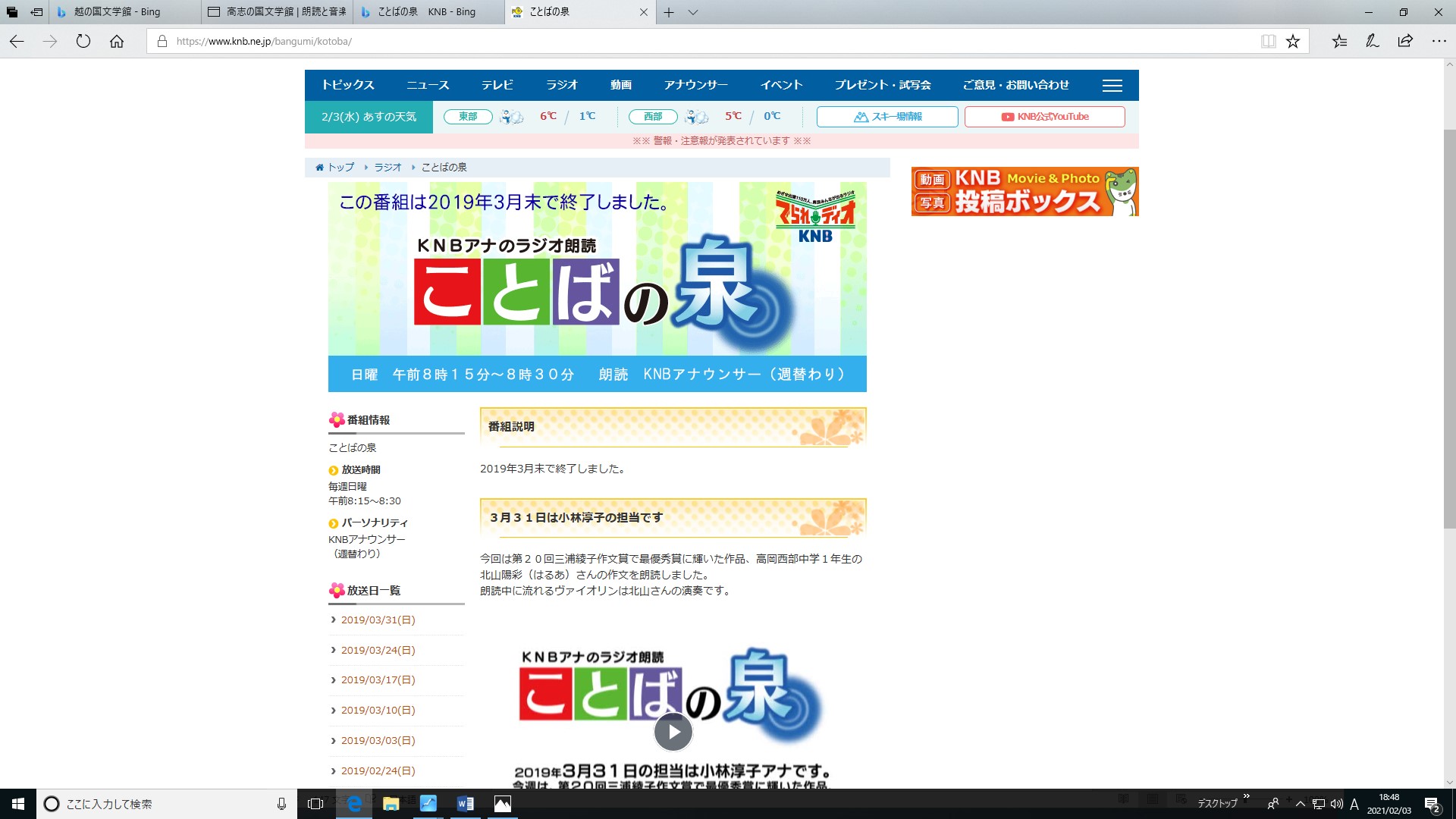Go to ラジオ breadcrumb link
The height and width of the screenshot is (819, 1456).
(388, 168)
